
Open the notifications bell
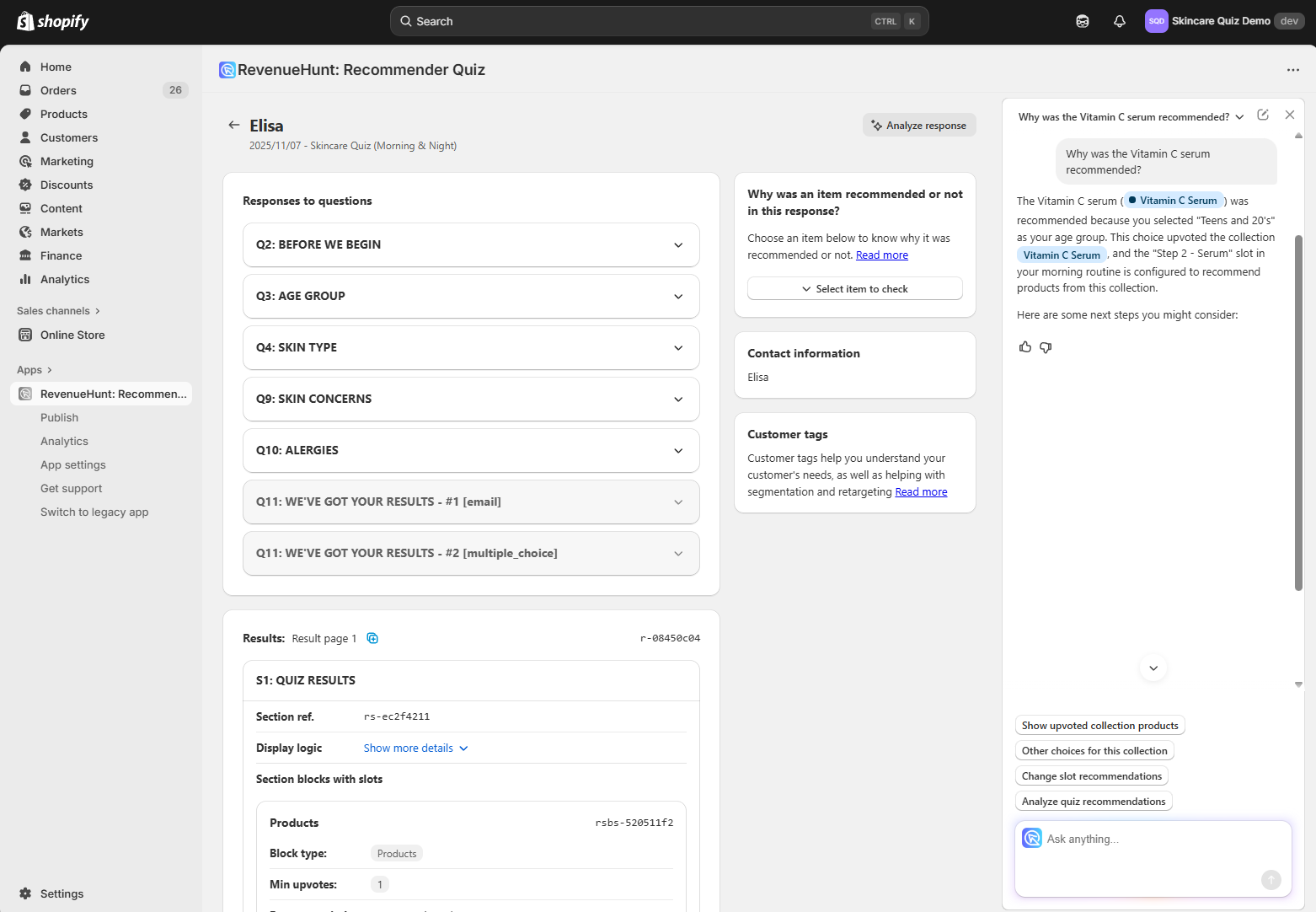tap(1119, 20)
